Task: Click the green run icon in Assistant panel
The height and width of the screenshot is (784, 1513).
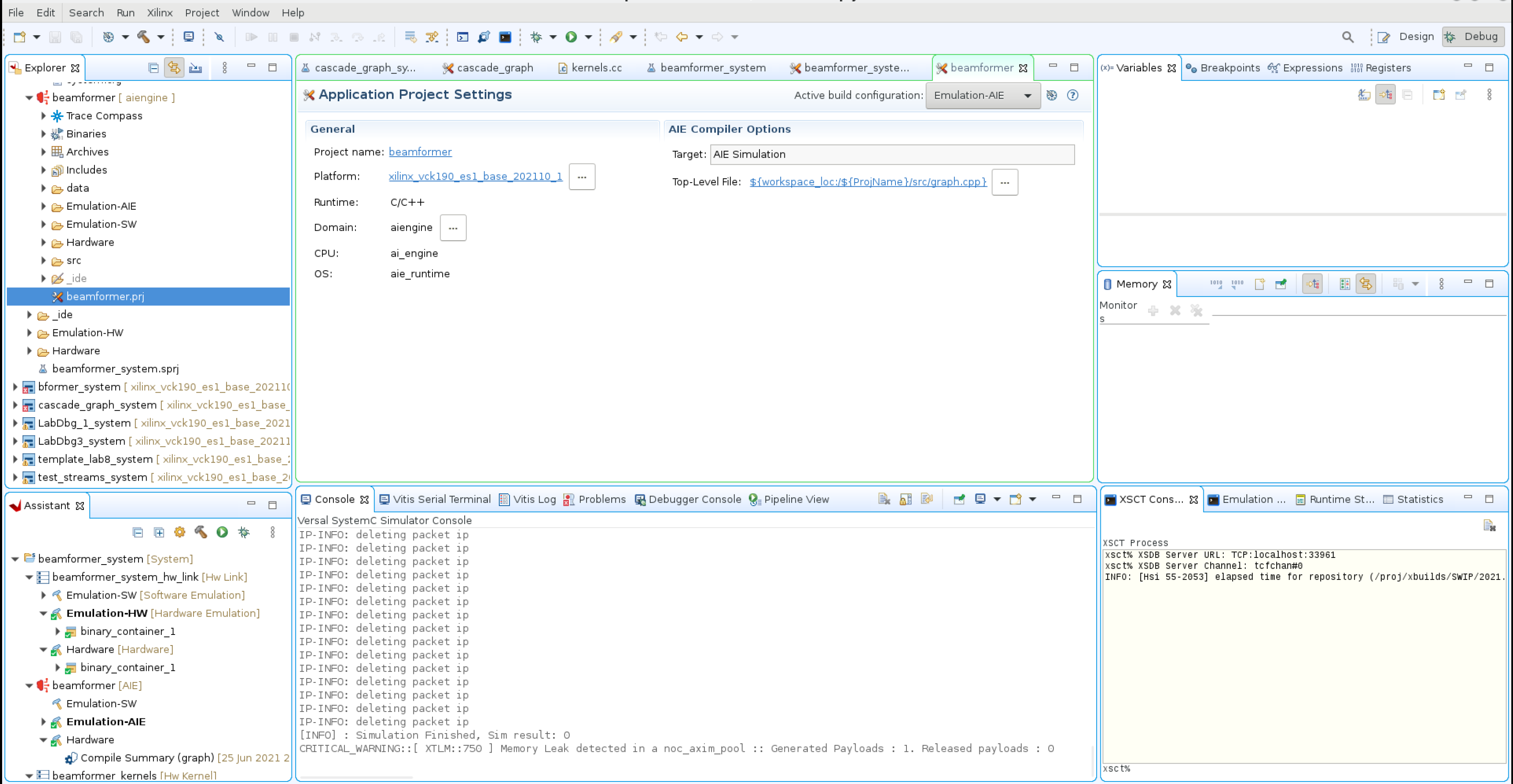Action: click(222, 532)
